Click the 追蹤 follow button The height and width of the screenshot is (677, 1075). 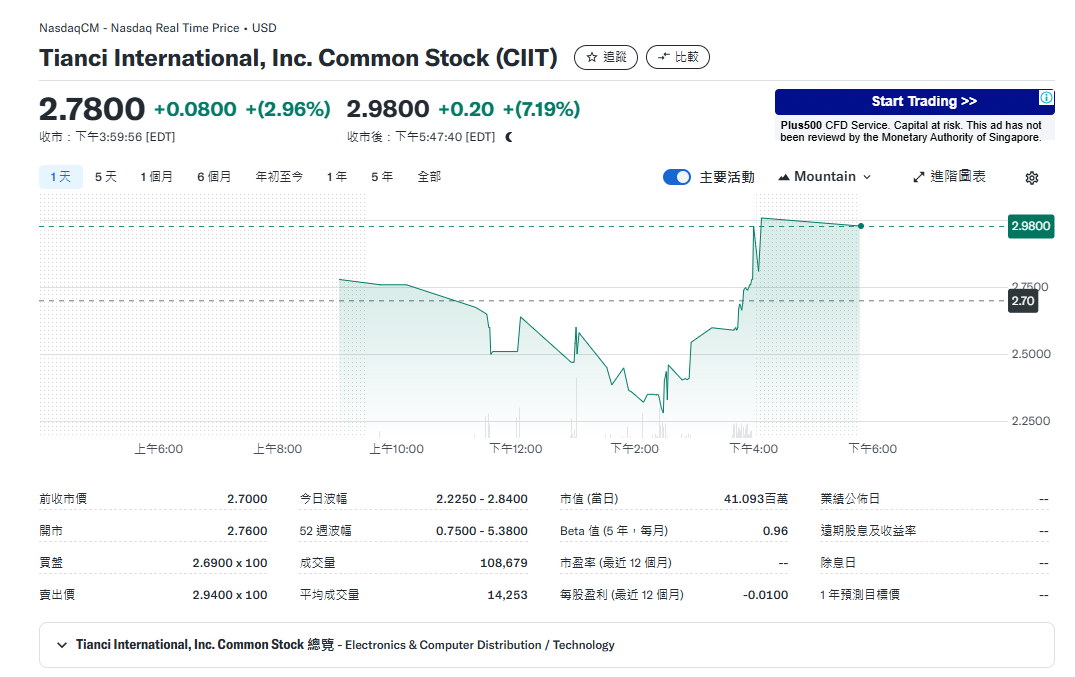point(606,57)
